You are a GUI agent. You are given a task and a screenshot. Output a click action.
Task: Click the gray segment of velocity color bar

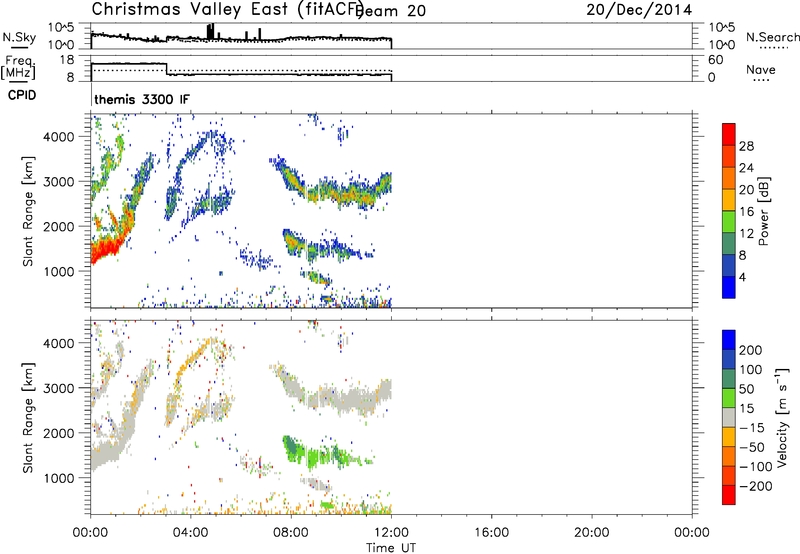coord(729,418)
